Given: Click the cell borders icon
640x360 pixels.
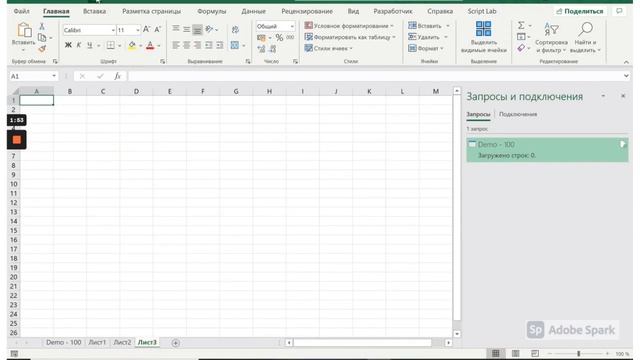Looking at the screenshot, I should (x=110, y=45).
